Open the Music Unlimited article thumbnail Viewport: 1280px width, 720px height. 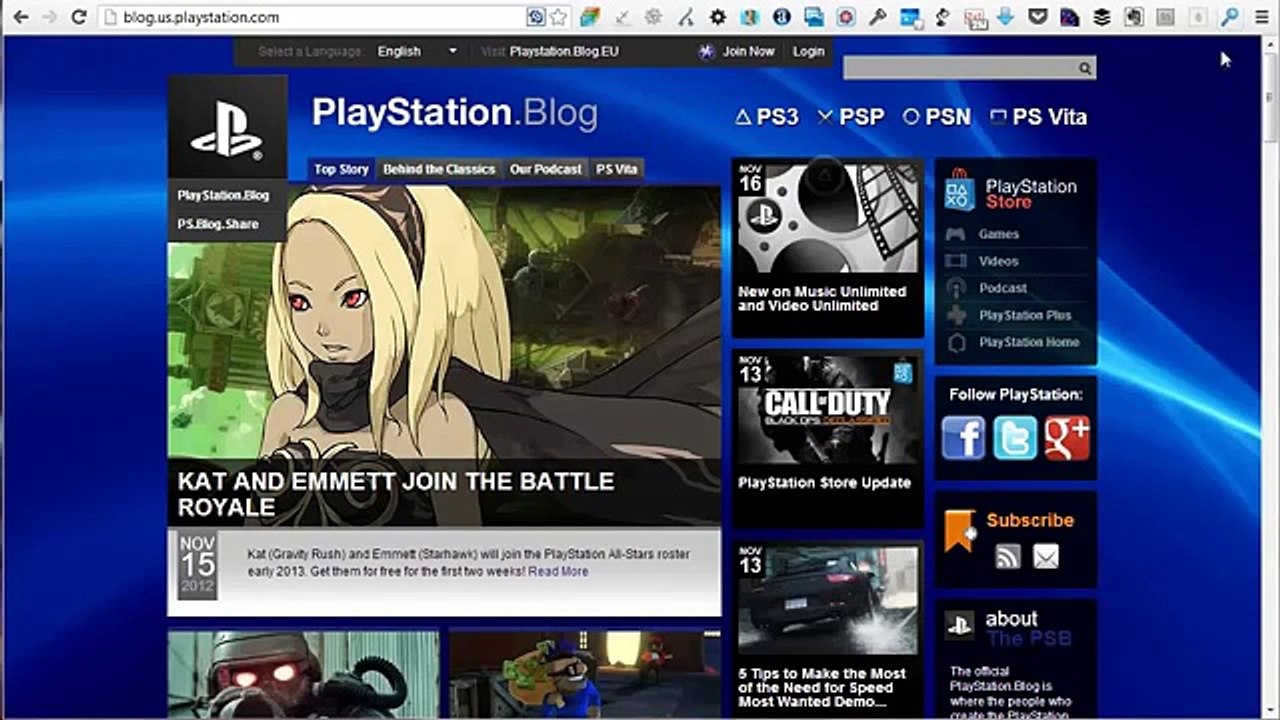point(827,219)
